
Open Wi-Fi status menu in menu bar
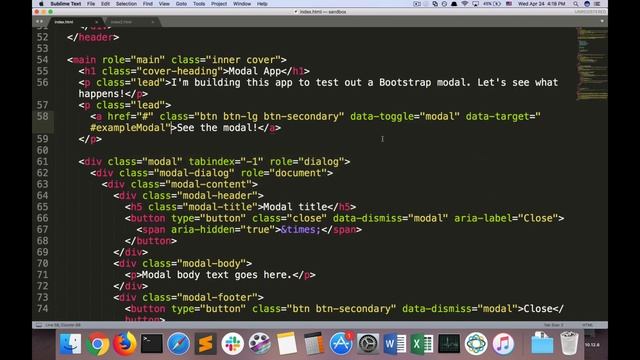click(464, 4)
